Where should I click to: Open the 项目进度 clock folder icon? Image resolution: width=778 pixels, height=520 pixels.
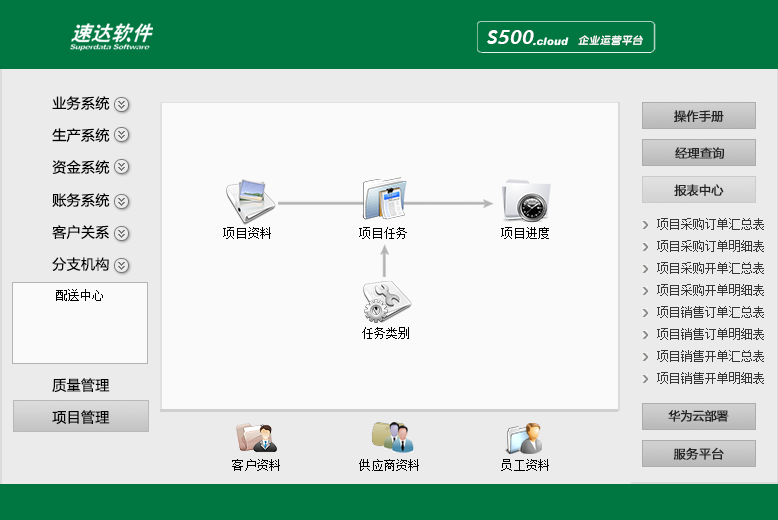point(526,200)
